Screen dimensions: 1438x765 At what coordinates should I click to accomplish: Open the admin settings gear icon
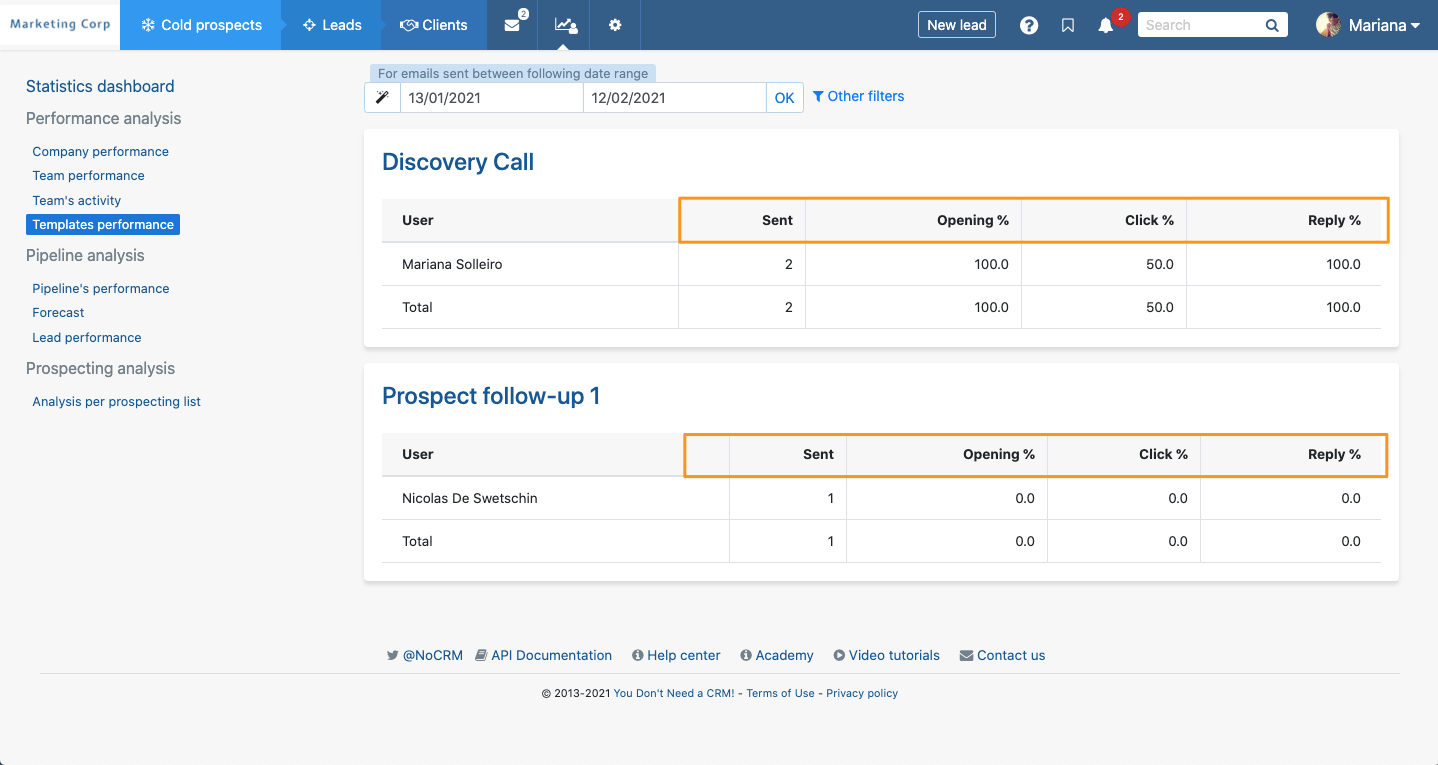coord(615,25)
